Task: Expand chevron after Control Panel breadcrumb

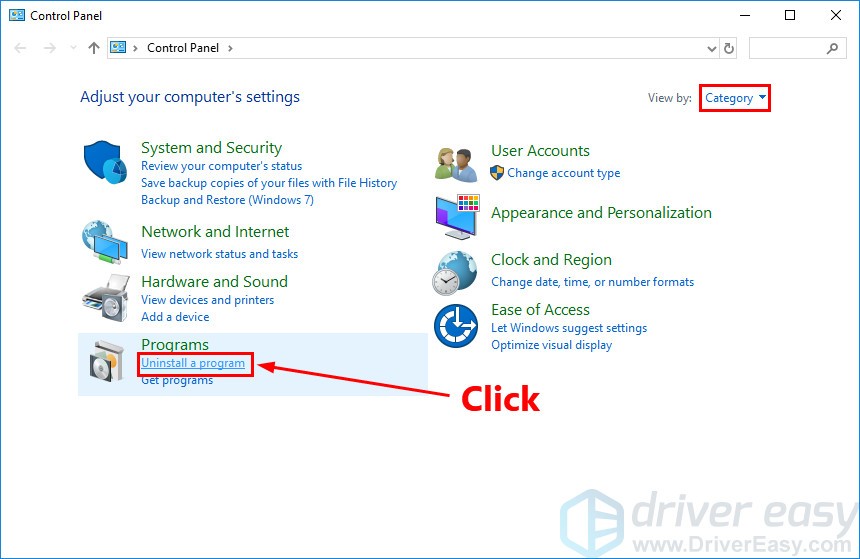Action: 230,48
